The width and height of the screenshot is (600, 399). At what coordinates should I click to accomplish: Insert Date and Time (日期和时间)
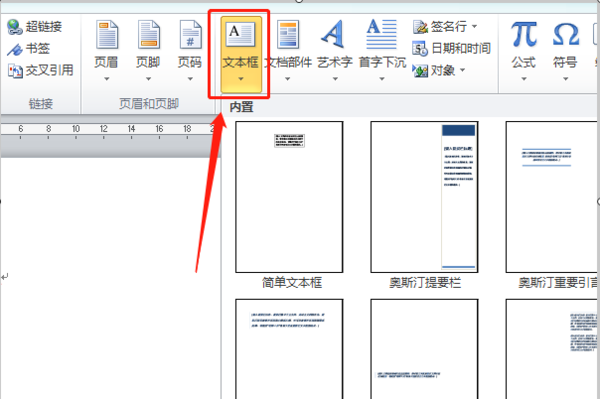click(x=452, y=49)
